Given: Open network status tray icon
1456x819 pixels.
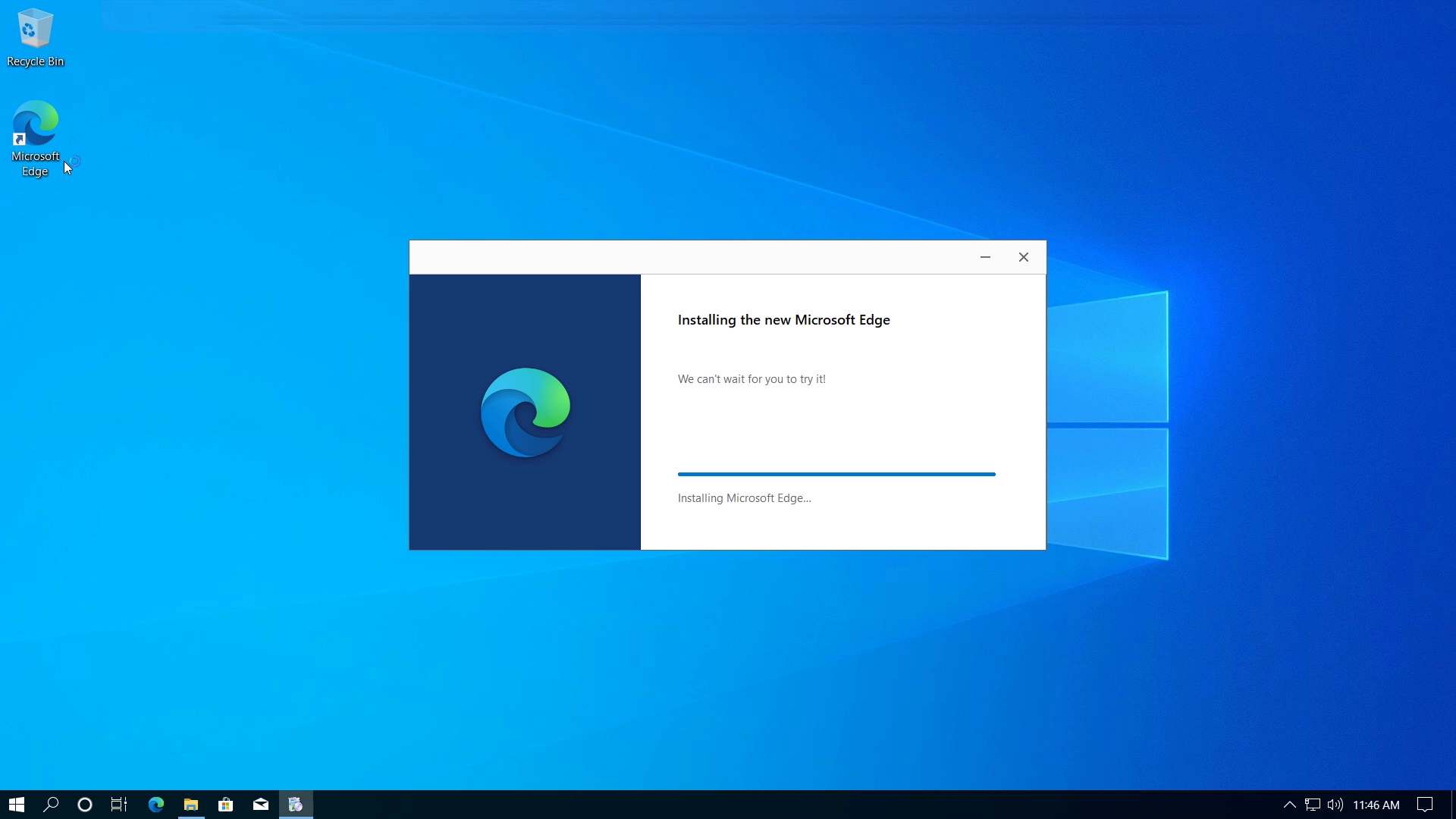Looking at the screenshot, I should 1313,805.
